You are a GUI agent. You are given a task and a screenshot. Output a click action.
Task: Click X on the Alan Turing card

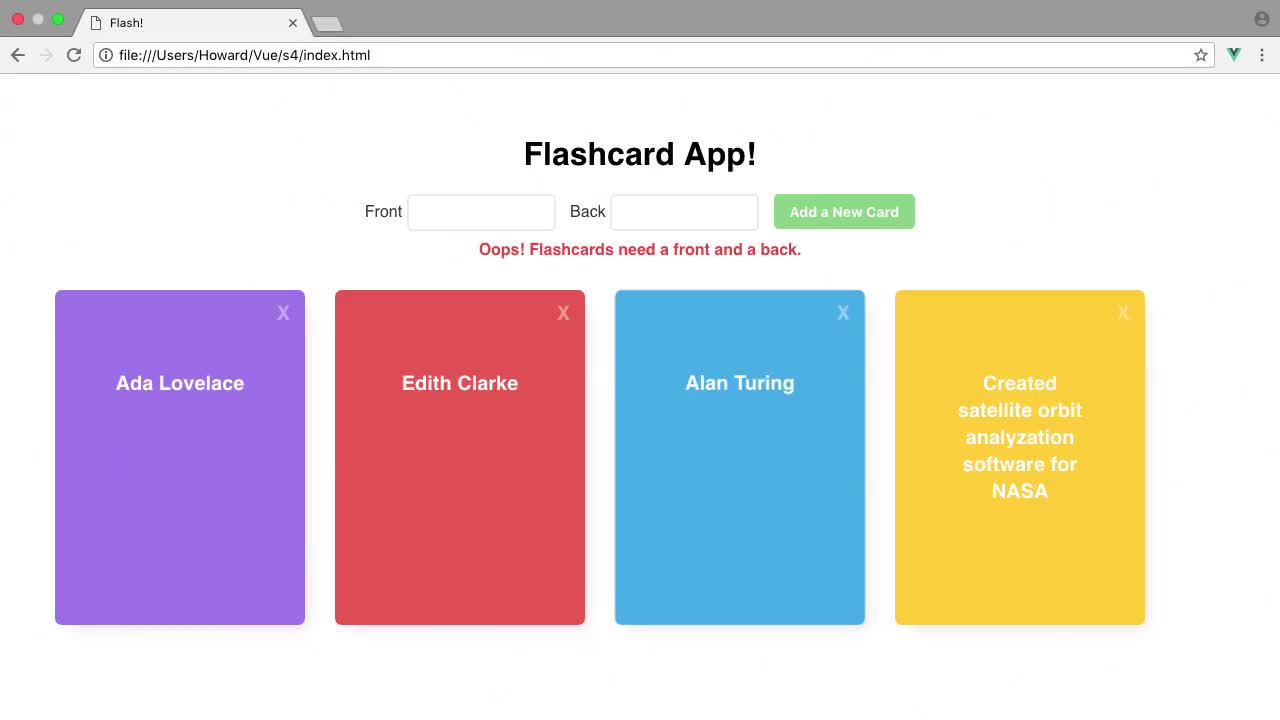(x=843, y=313)
